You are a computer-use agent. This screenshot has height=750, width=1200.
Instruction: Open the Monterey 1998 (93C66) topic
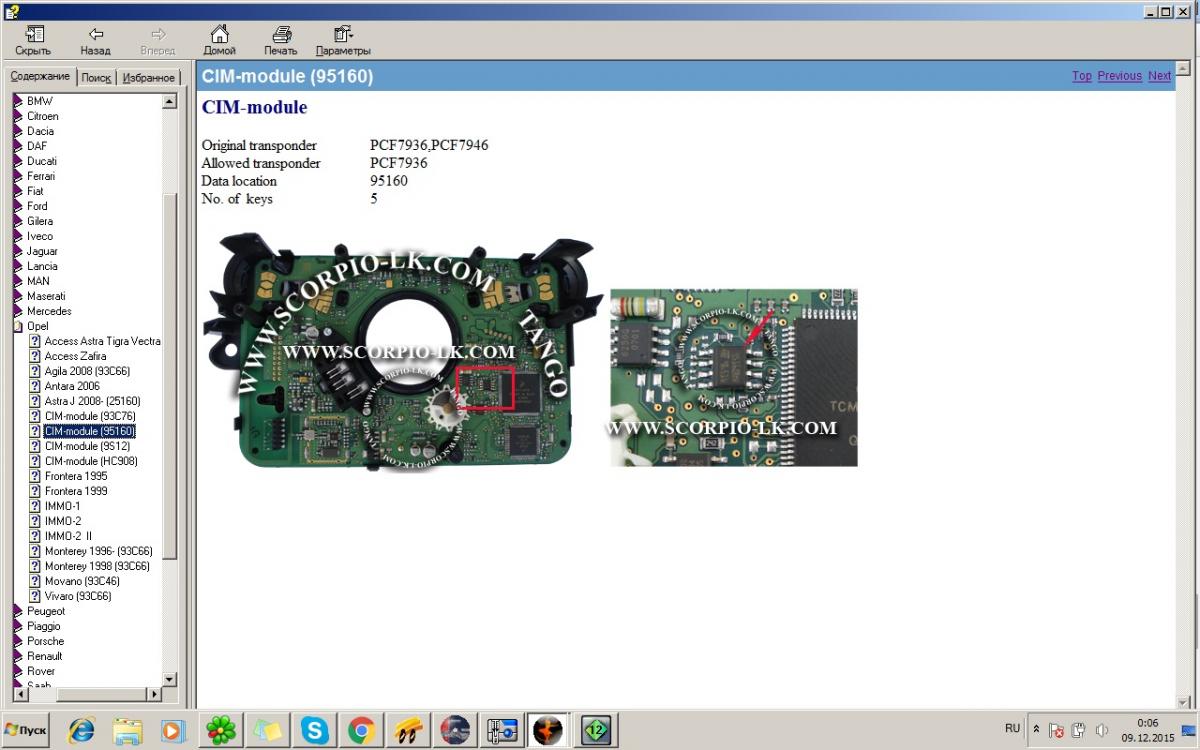tap(97, 566)
